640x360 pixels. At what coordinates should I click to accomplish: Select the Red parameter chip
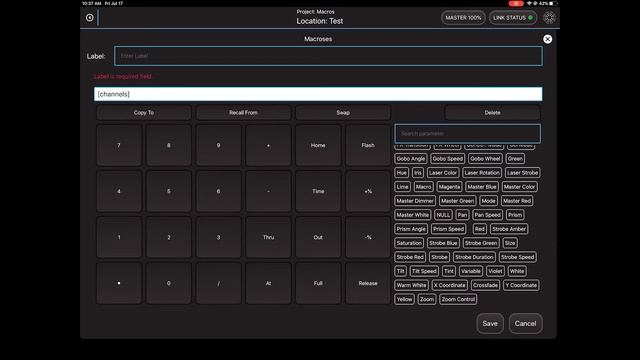pos(480,229)
